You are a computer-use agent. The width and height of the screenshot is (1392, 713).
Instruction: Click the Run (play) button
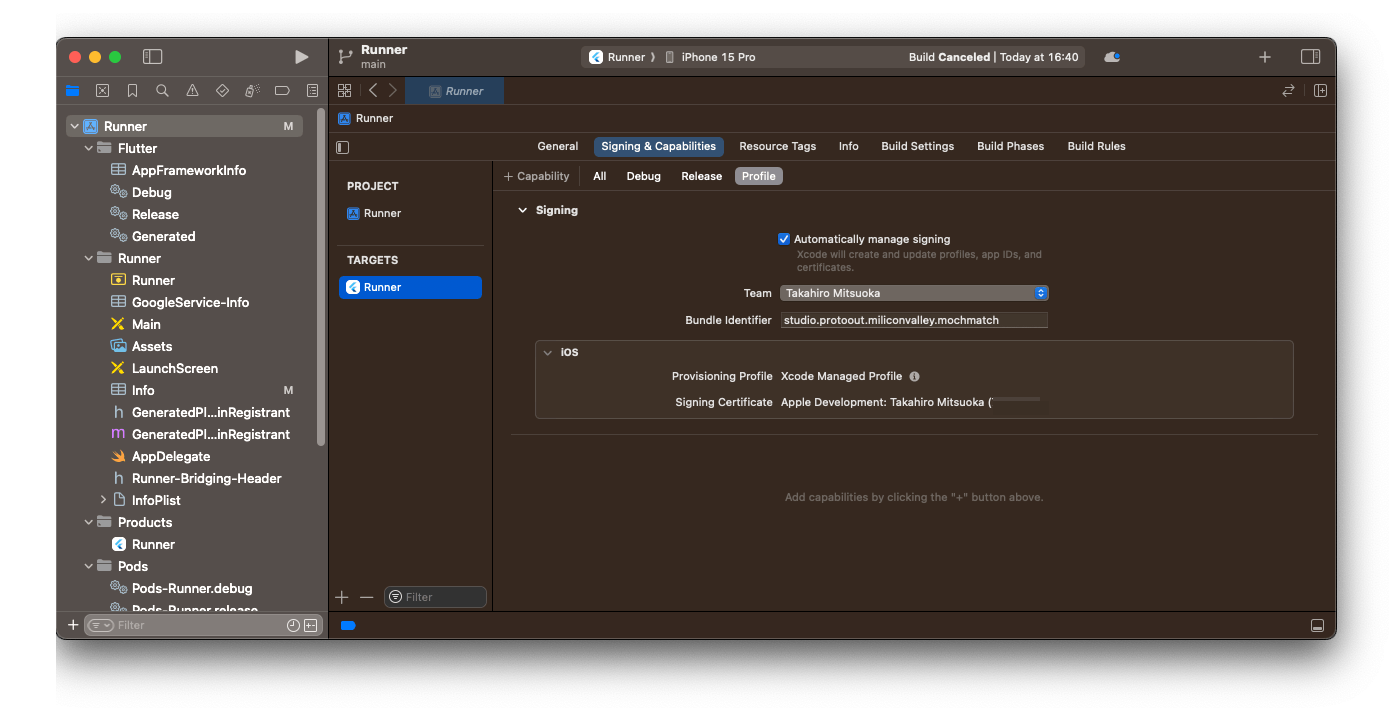coord(301,57)
